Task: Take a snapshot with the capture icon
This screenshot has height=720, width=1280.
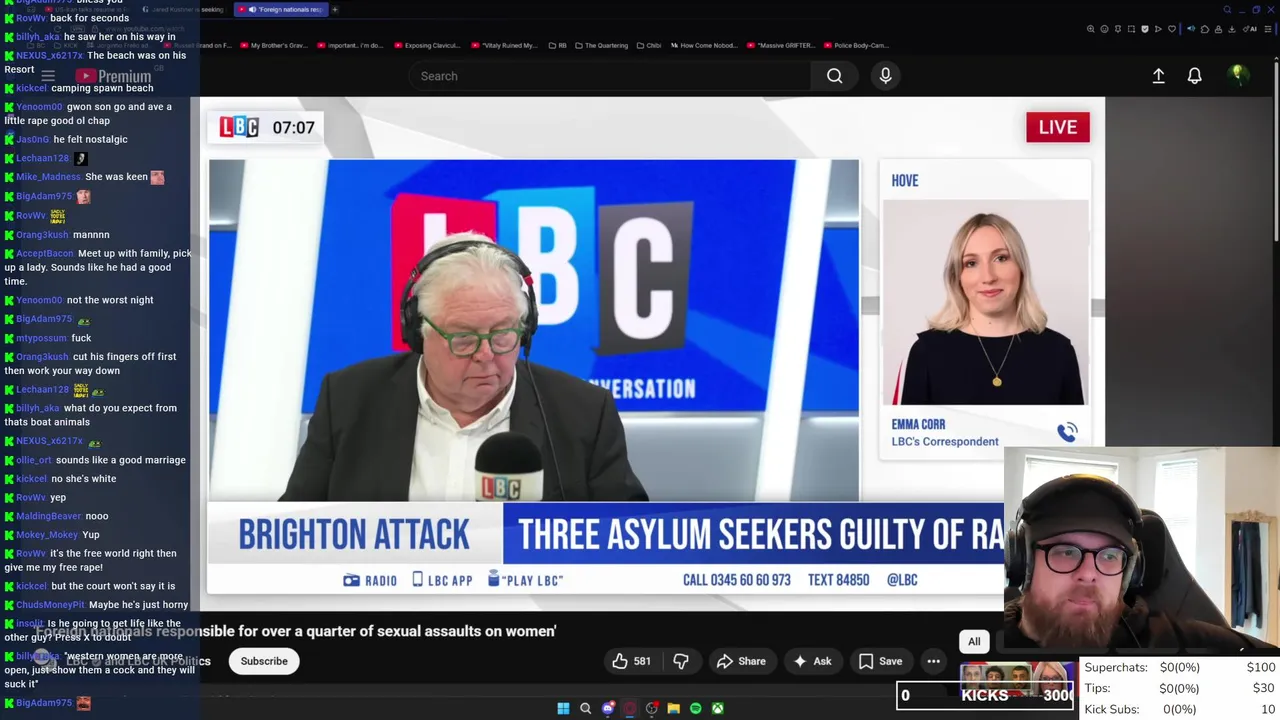Action: click(x=1131, y=29)
